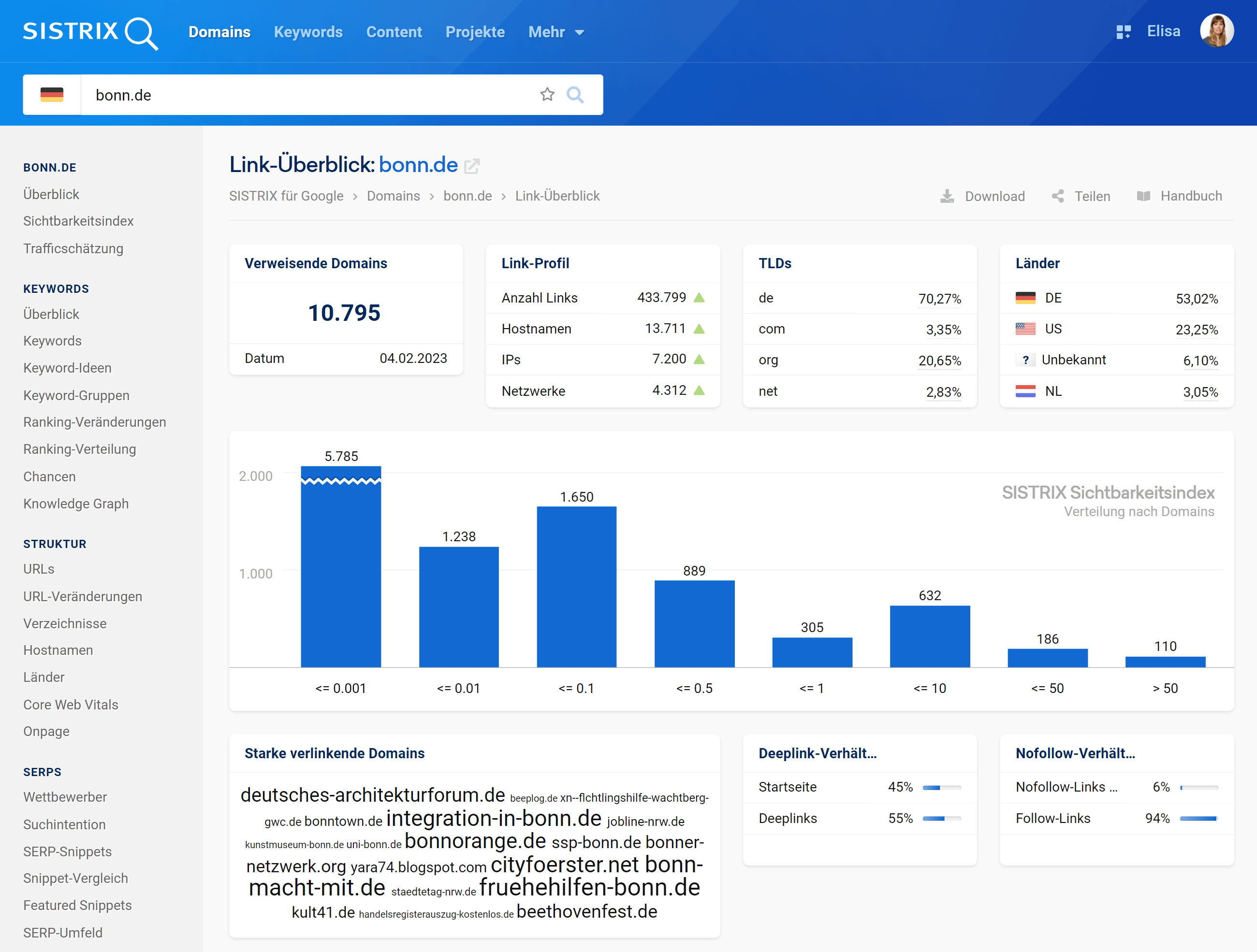Open the apps grid icon beside Elisa
The width and height of the screenshot is (1257, 952).
(x=1123, y=32)
